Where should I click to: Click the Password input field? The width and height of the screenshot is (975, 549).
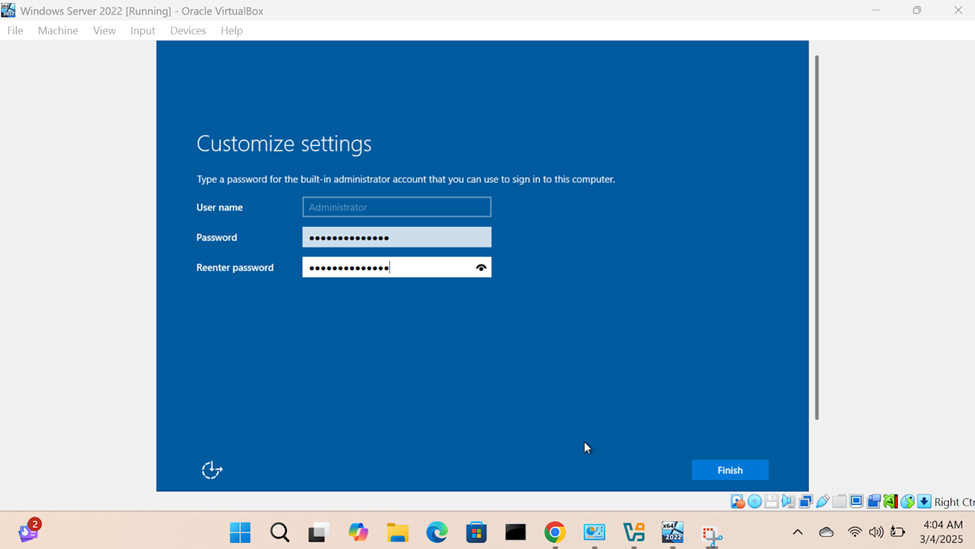397,237
